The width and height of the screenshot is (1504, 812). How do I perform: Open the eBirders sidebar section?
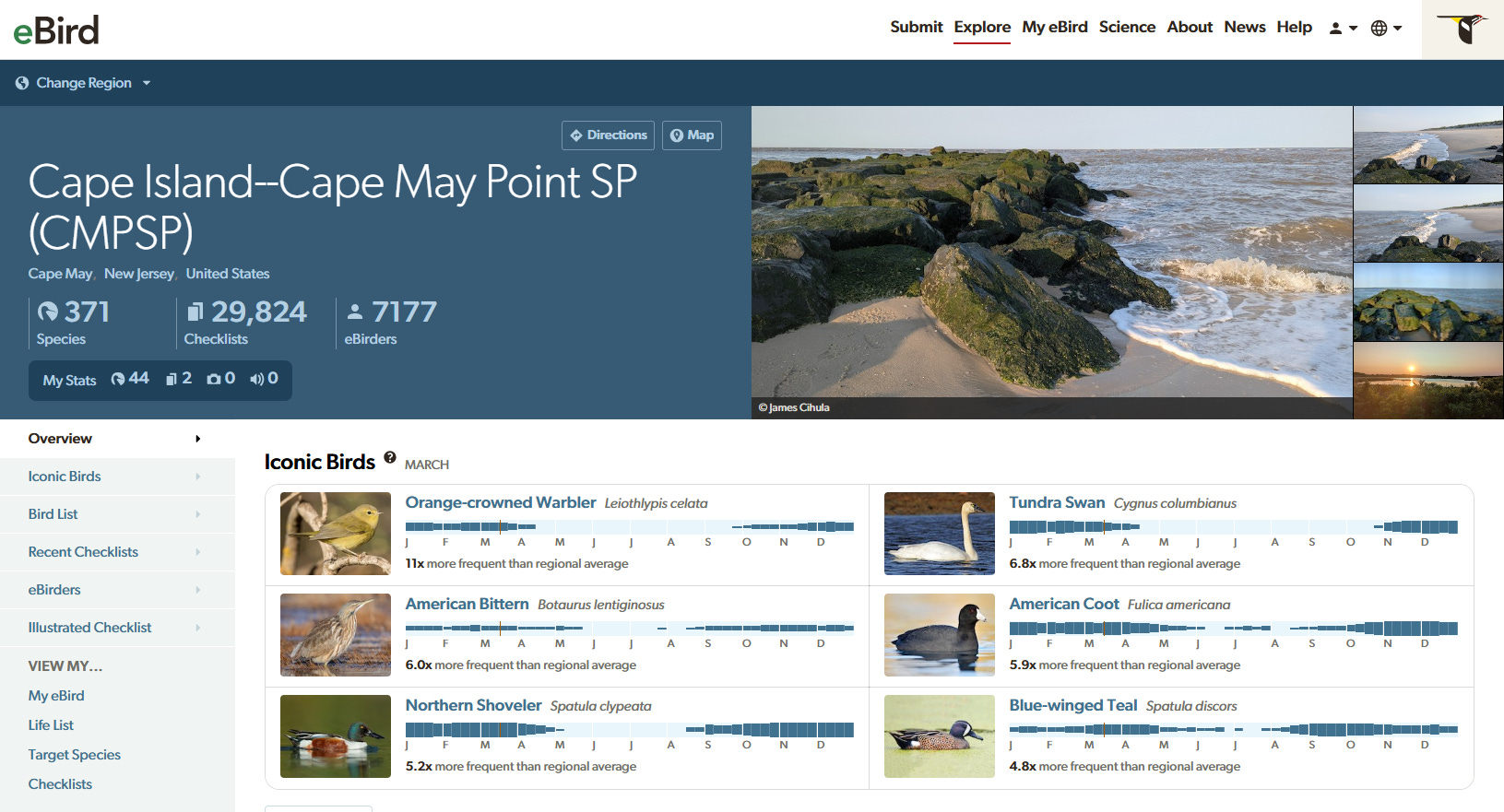(x=117, y=590)
